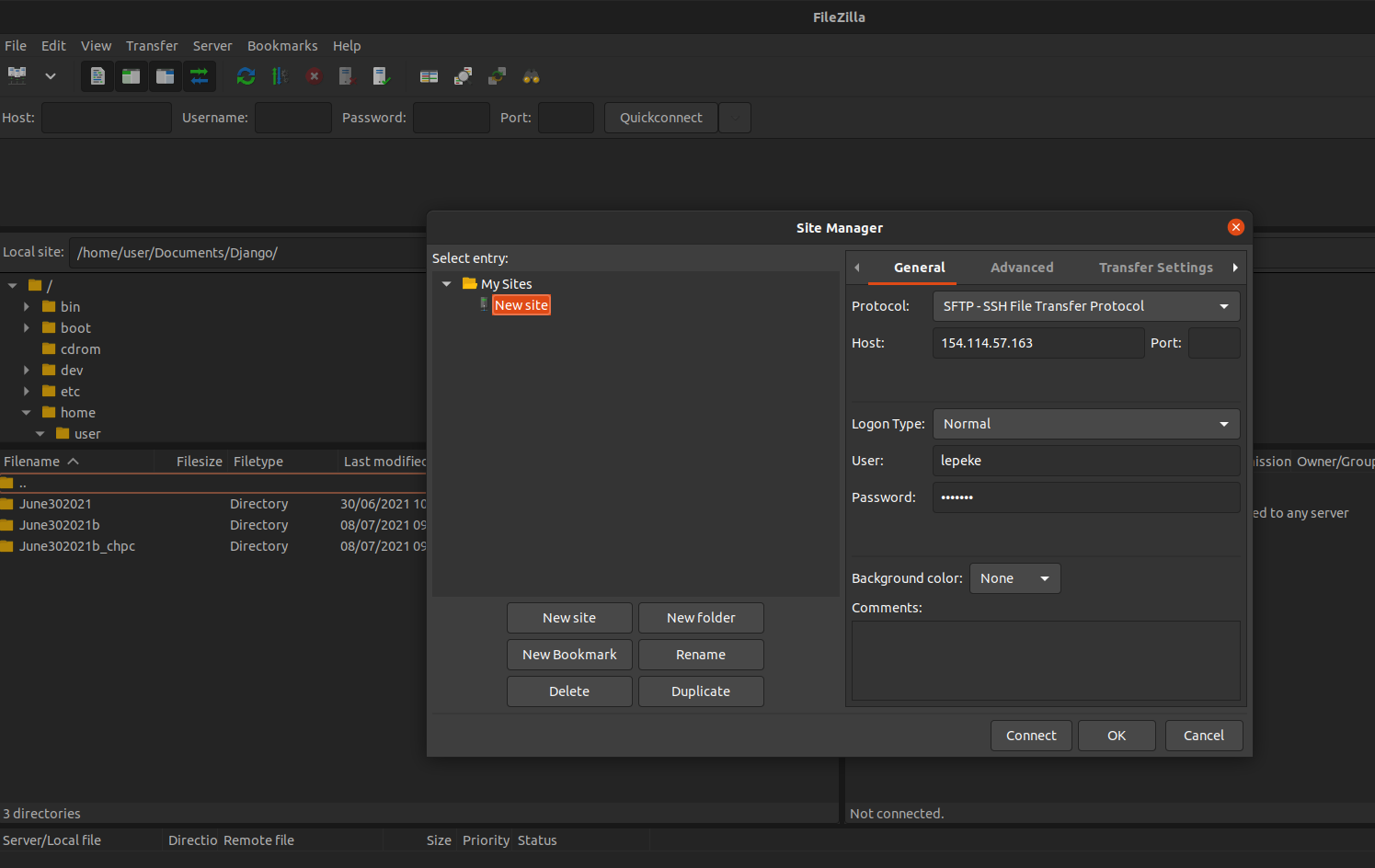Open the Bookmarks menu
The width and height of the screenshot is (1375, 868).
(x=282, y=46)
